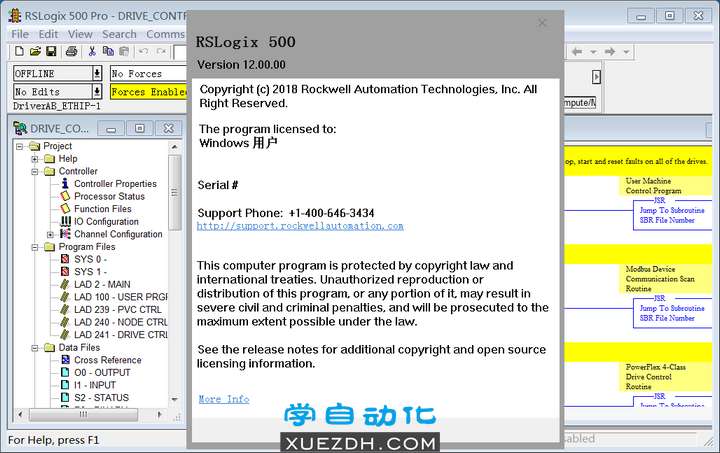Collapse the Program Files folder node
This screenshot has width=720, height=453.
[x=35, y=247]
